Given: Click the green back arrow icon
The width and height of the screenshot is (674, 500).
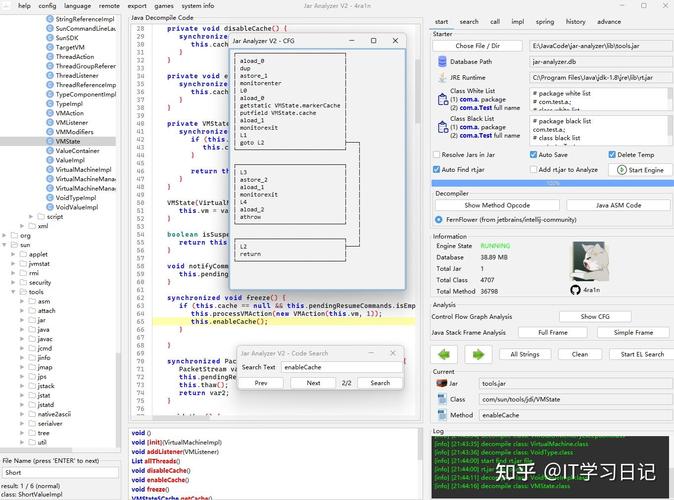Looking at the screenshot, I should (444, 354).
